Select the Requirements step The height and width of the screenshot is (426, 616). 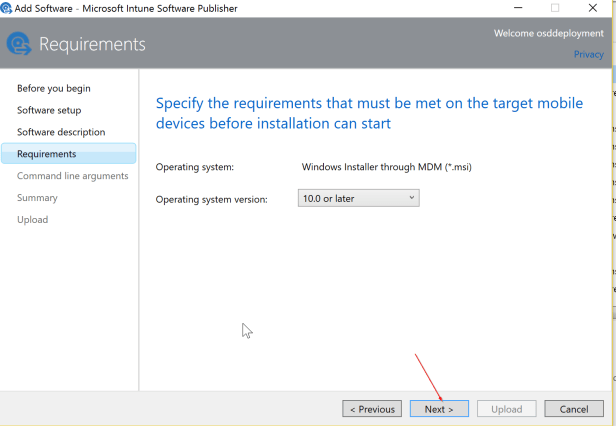pos(69,154)
